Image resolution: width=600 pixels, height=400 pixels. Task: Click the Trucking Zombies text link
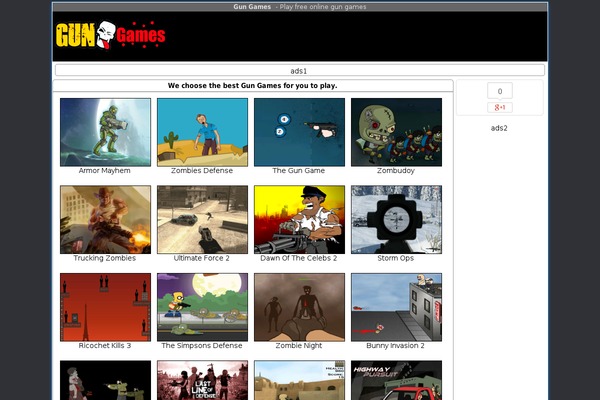(104, 258)
